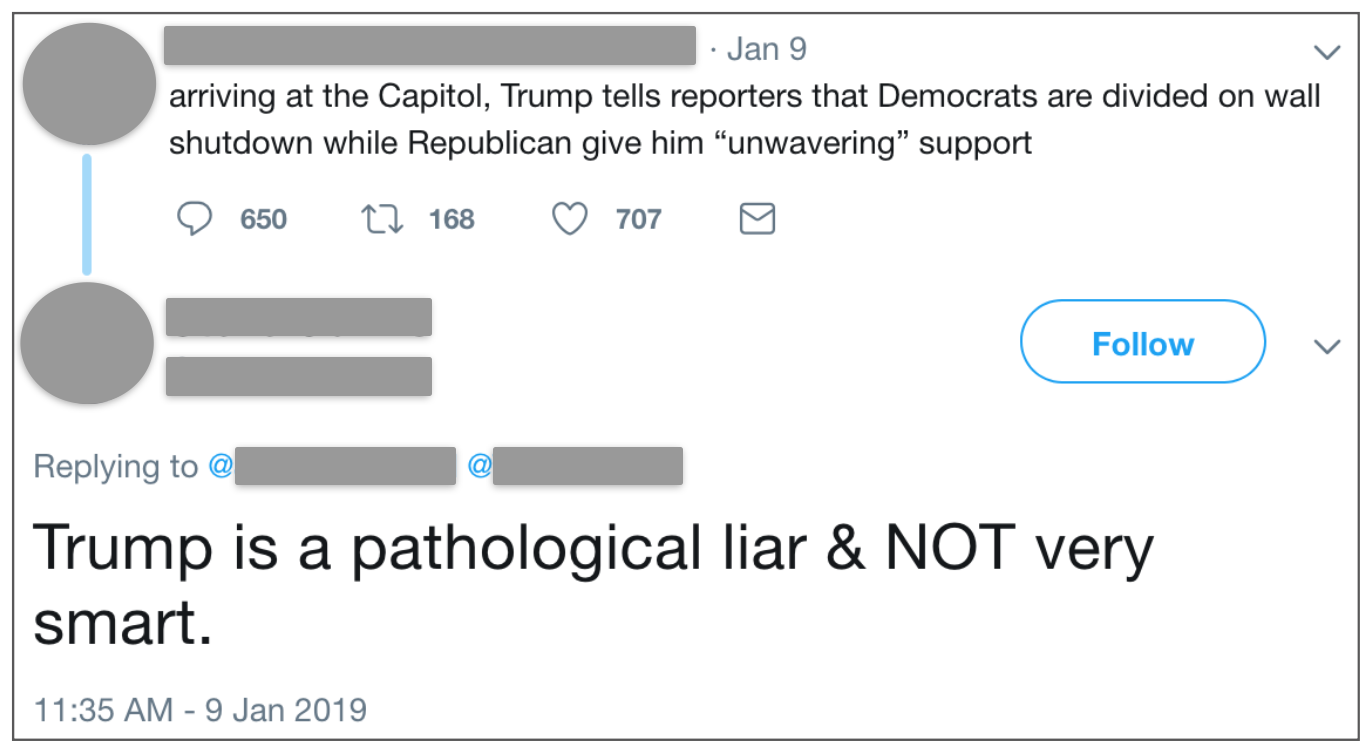
Task: Click the envelope direct message icon
Action: coord(757,219)
